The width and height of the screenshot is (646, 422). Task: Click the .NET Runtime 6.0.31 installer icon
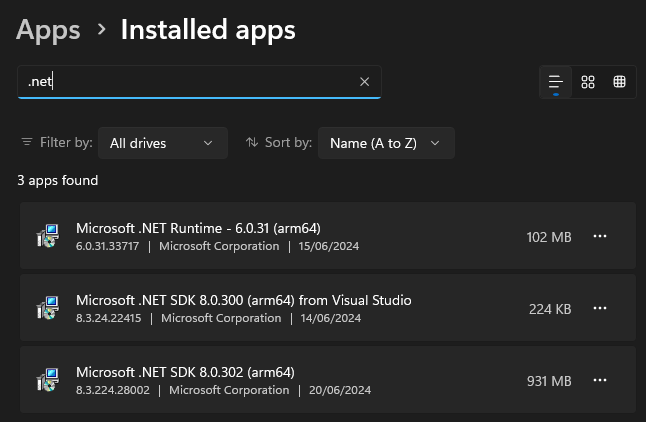tap(46, 237)
